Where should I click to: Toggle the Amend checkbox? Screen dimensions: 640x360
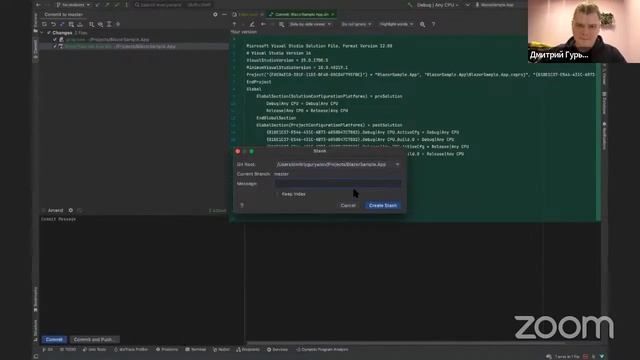tap(43, 211)
